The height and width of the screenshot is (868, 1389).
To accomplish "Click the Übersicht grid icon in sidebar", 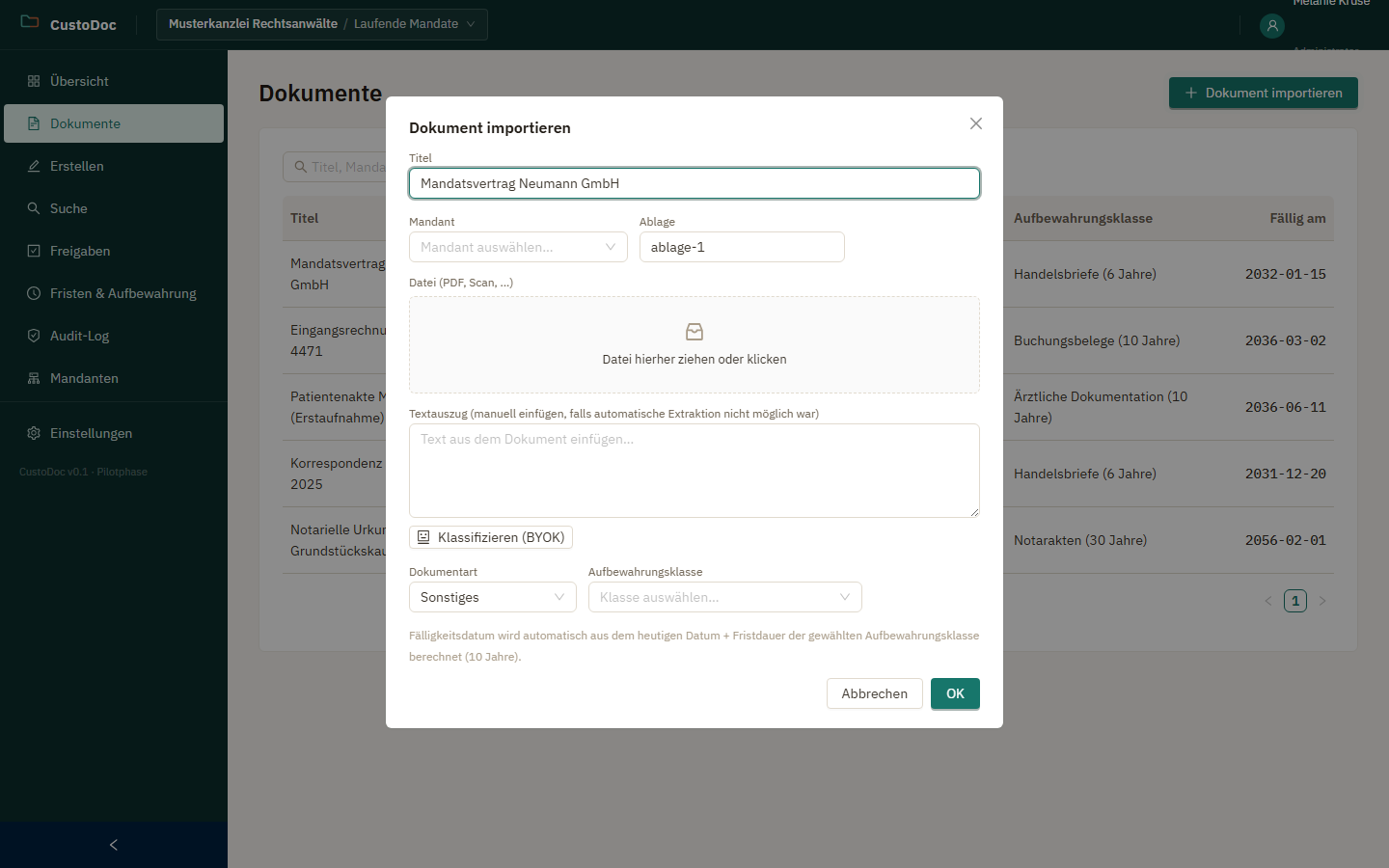I will [34, 81].
